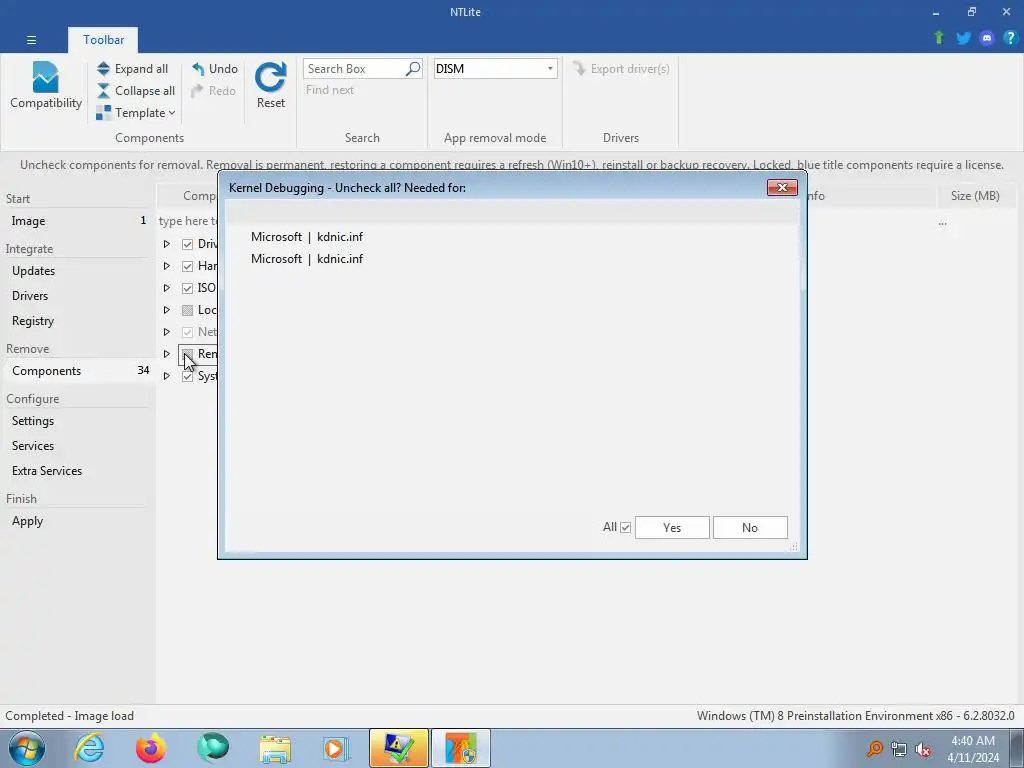Expand the System tree node

167,376
